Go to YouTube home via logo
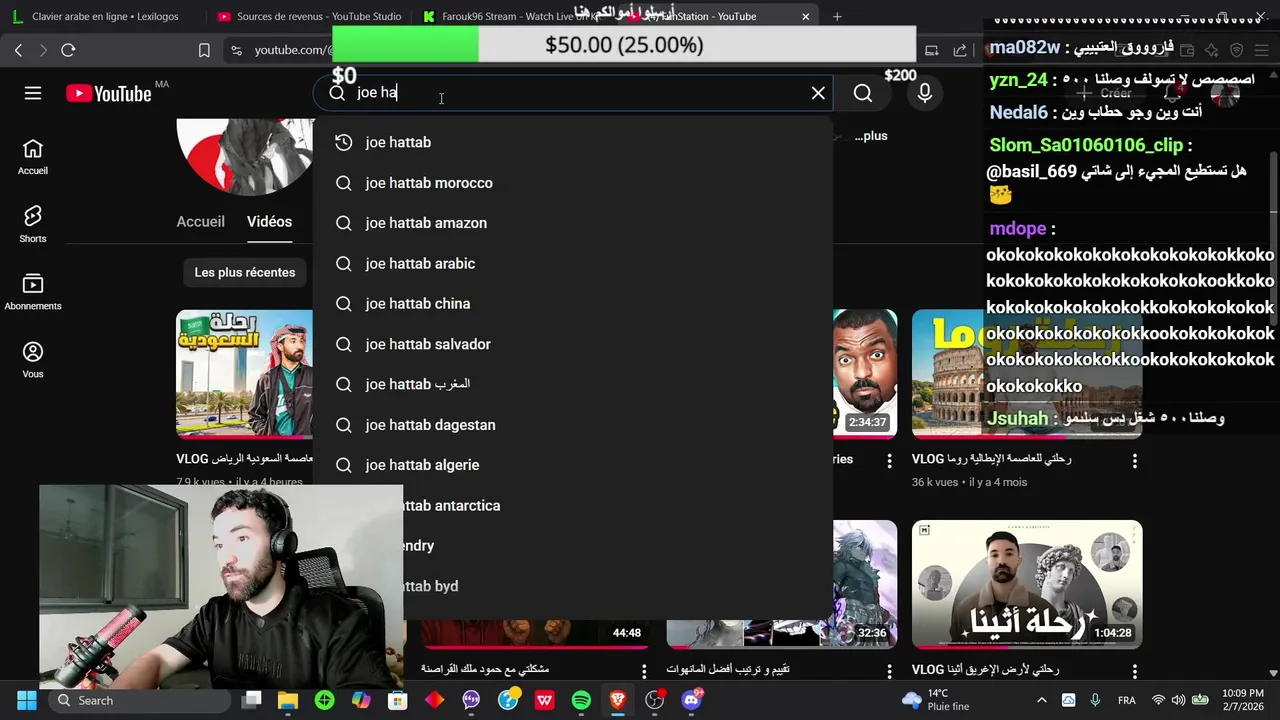The width and height of the screenshot is (1280, 720). [109, 93]
